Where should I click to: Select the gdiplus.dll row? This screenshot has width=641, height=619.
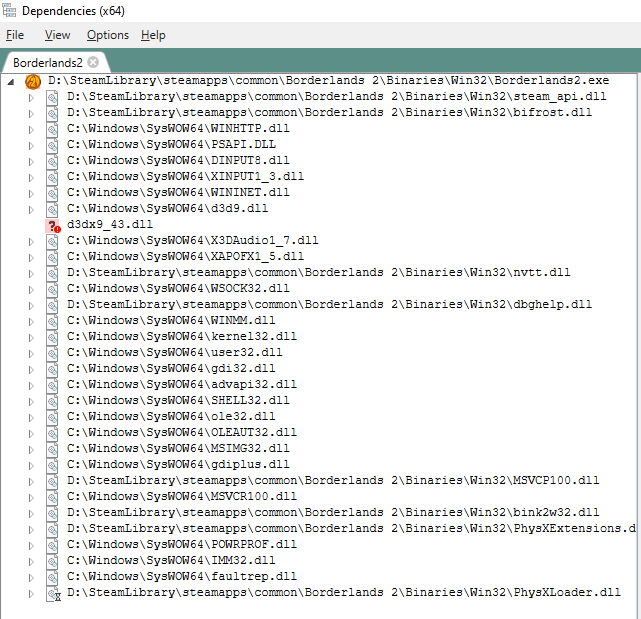coord(178,464)
